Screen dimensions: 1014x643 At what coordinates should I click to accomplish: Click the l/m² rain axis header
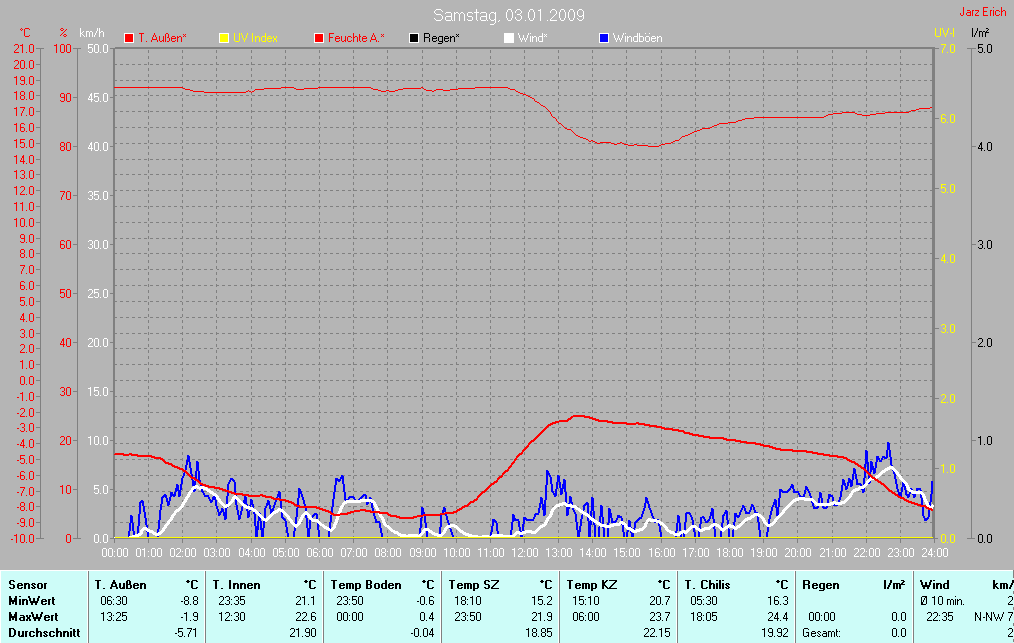980,33
